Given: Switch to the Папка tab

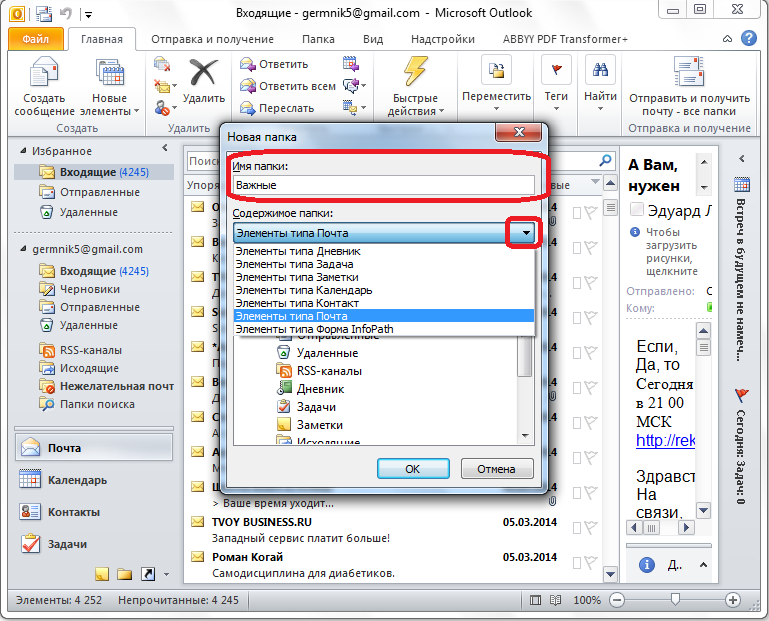Looking at the screenshot, I should (x=318, y=39).
